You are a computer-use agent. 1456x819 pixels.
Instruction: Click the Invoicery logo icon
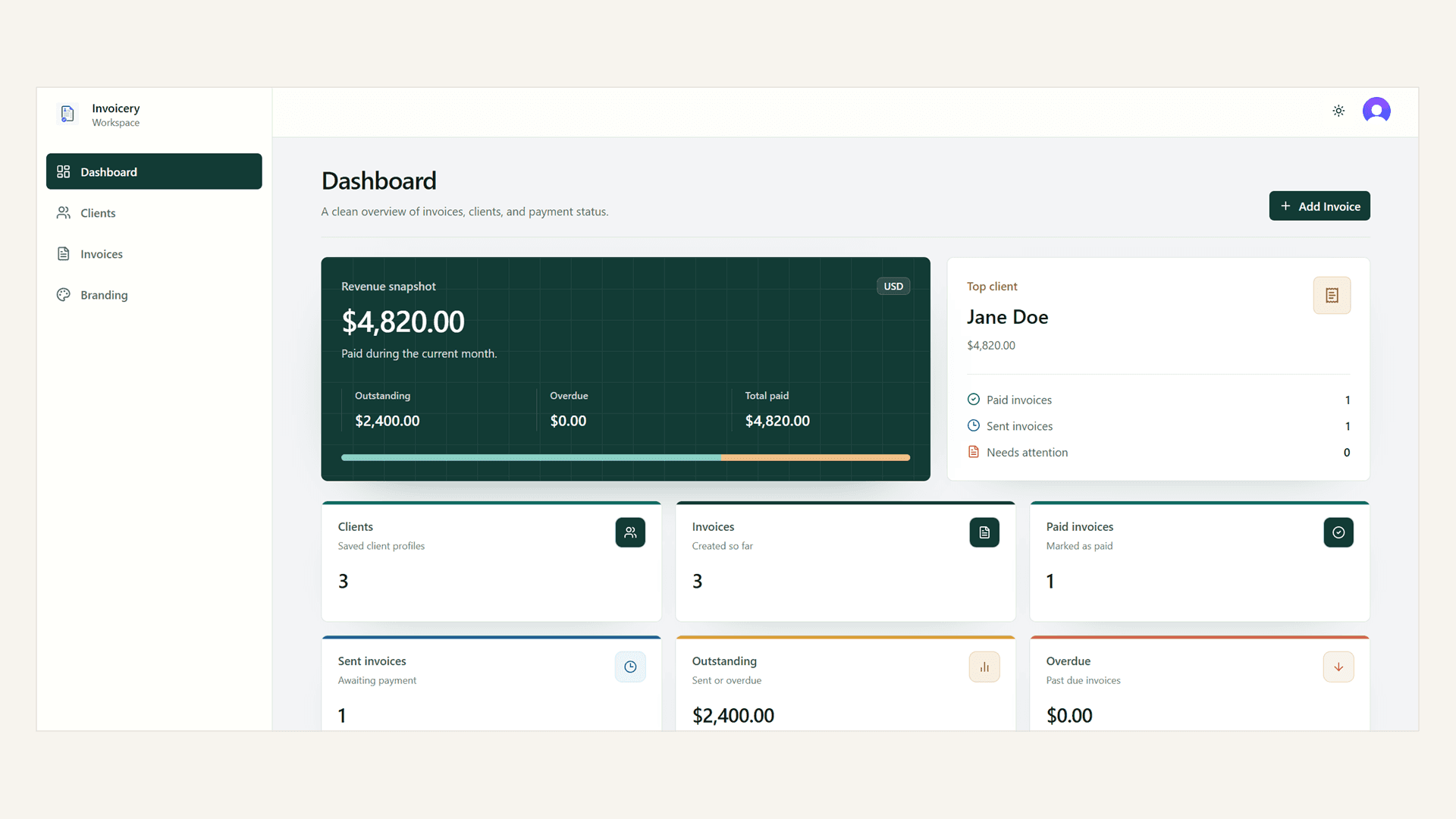click(67, 114)
